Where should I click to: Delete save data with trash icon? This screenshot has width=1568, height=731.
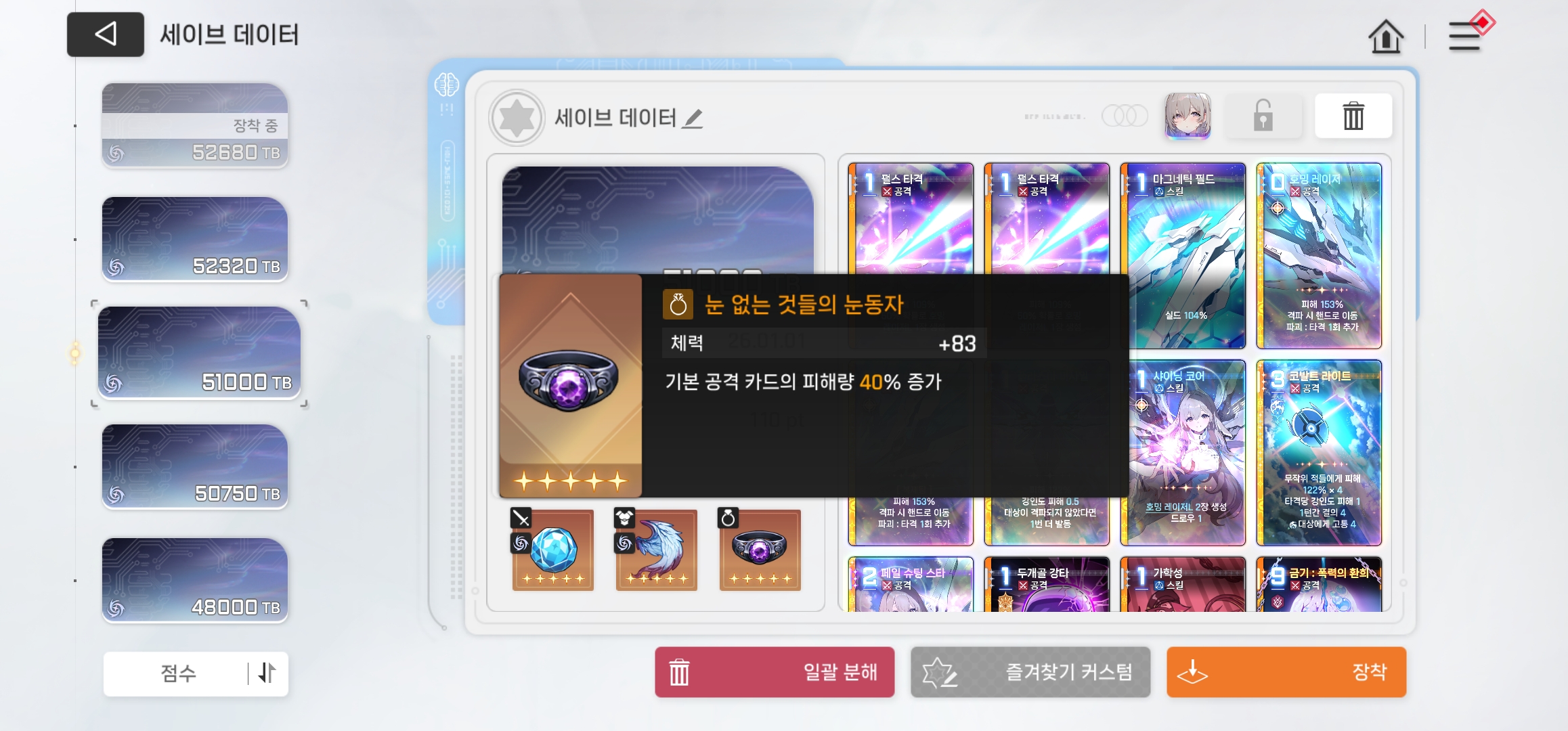[x=1353, y=116]
